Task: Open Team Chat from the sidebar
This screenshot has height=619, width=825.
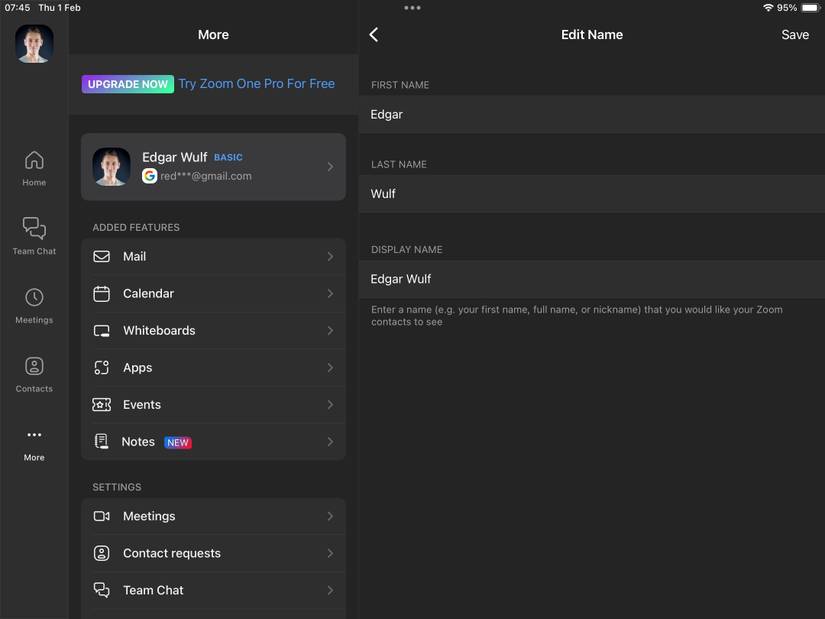Action: pos(34,233)
